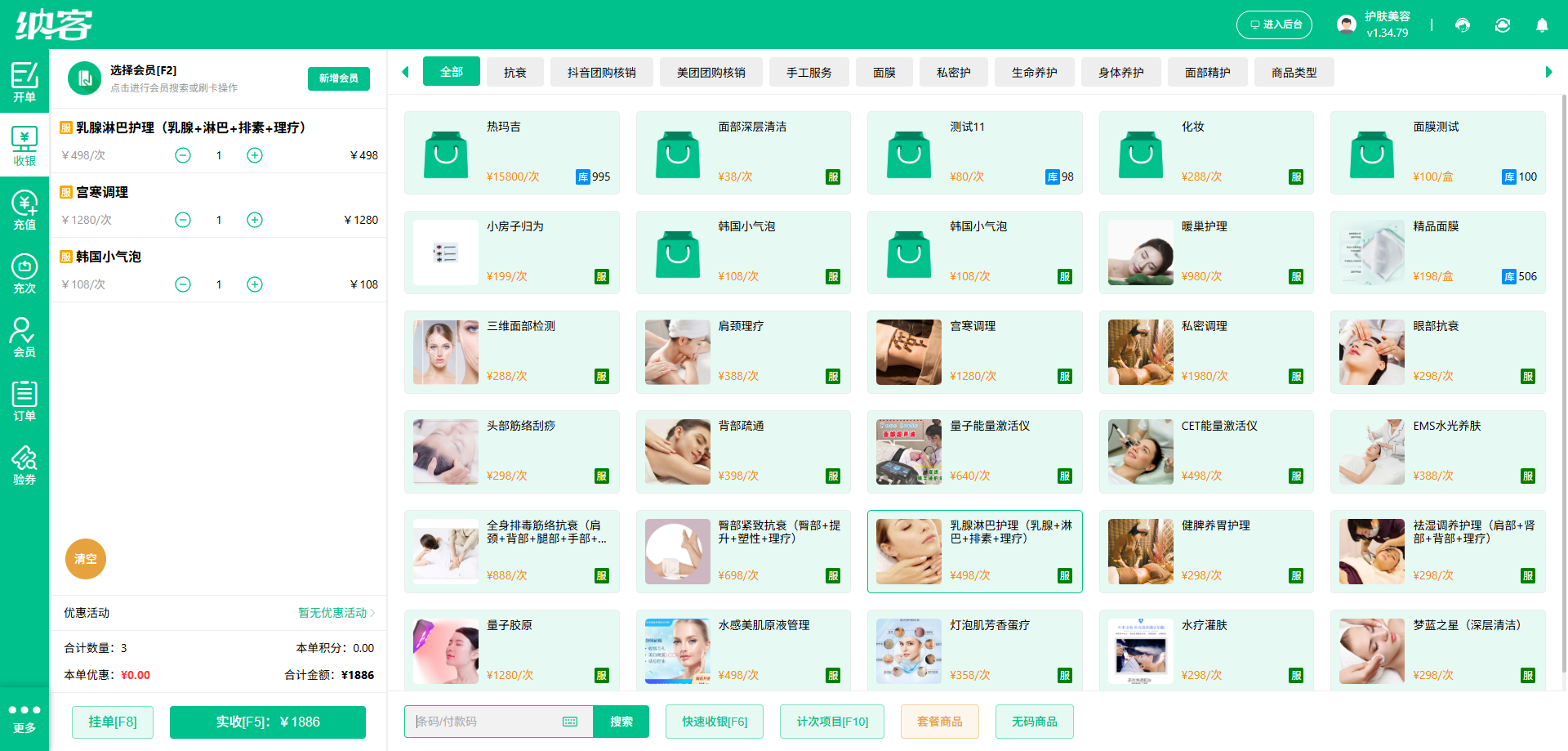The width and height of the screenshot is (1568, 751).
Task: Add 面部深层清洁 service to order
Action: [x=743, y=153]
